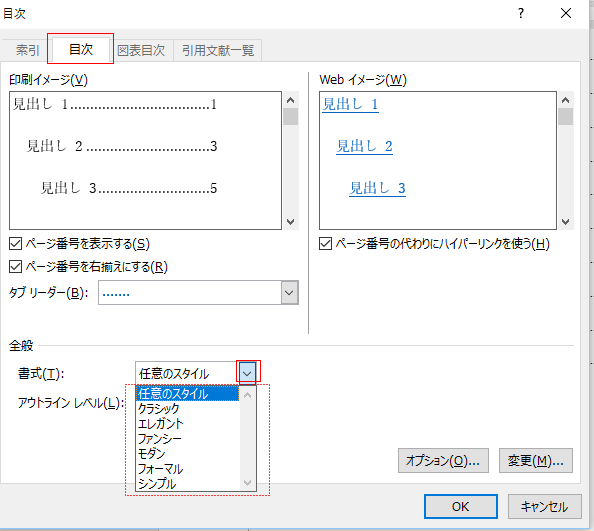The width and height of the screenshot is (594, 531).
Task: Choose モダン in the format list
Action: 187,454
